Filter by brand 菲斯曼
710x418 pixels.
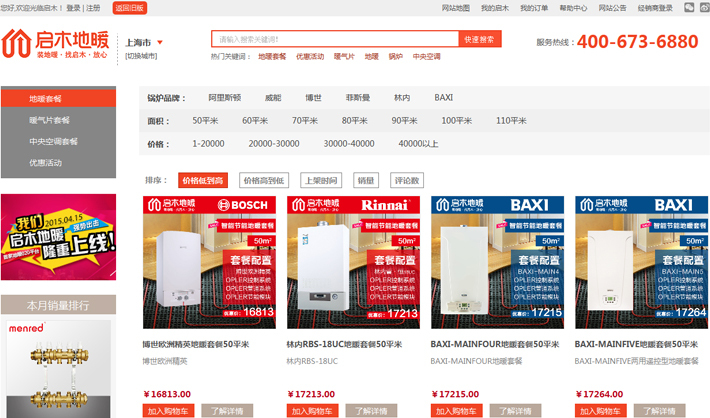click(358, 97)
